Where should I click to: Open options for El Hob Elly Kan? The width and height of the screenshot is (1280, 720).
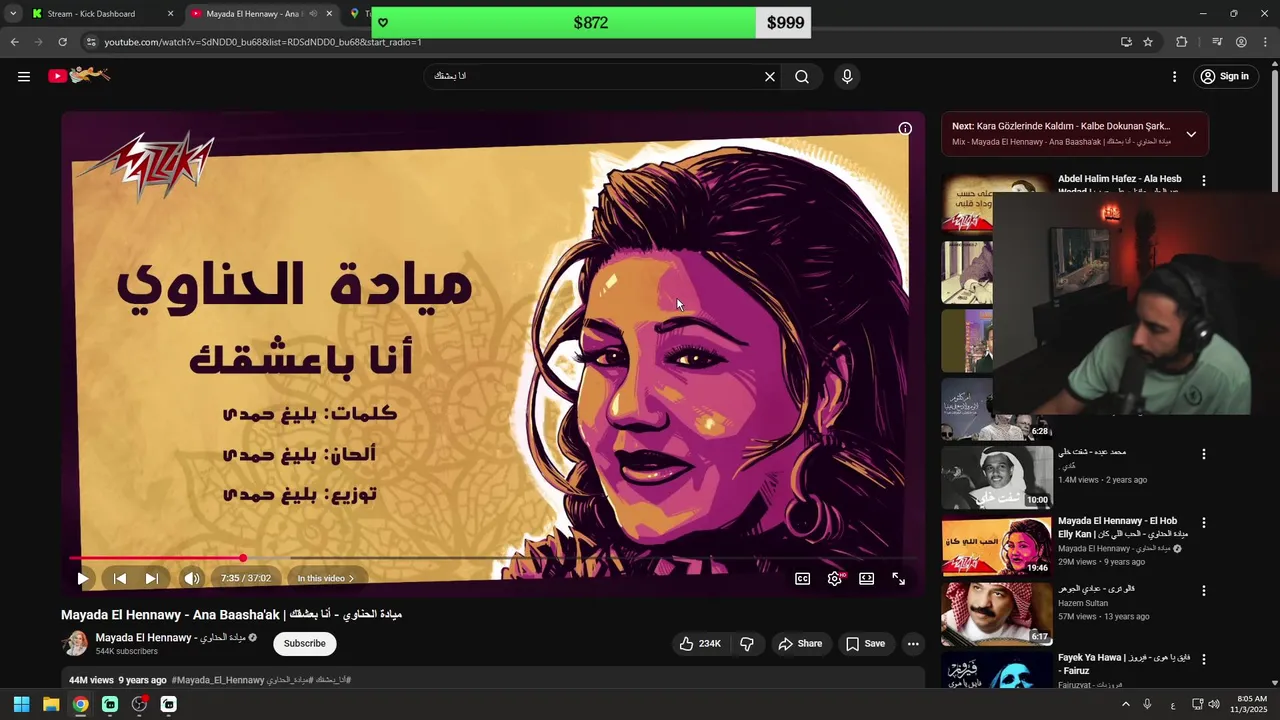pos(1204,523)
